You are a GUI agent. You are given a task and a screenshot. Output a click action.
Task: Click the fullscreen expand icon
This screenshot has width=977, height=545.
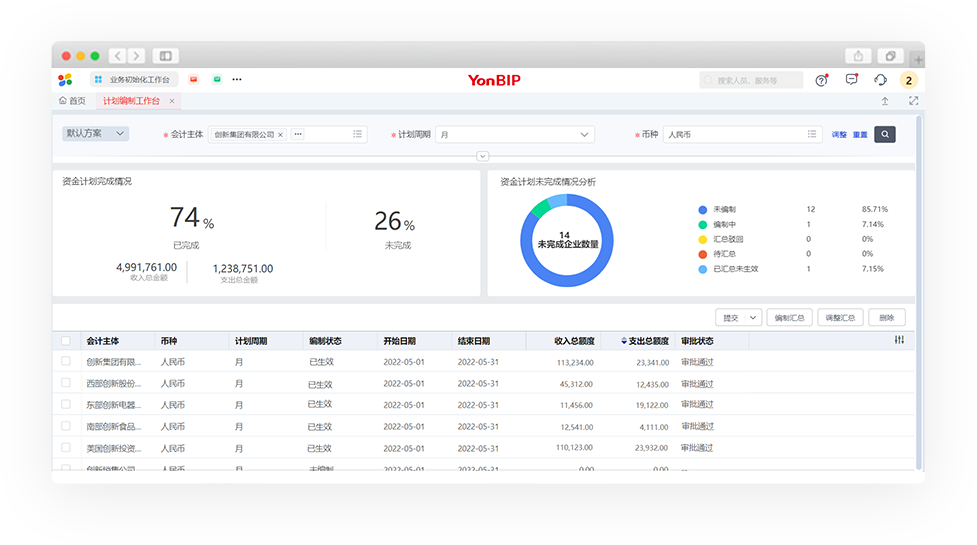coord(913,101)
